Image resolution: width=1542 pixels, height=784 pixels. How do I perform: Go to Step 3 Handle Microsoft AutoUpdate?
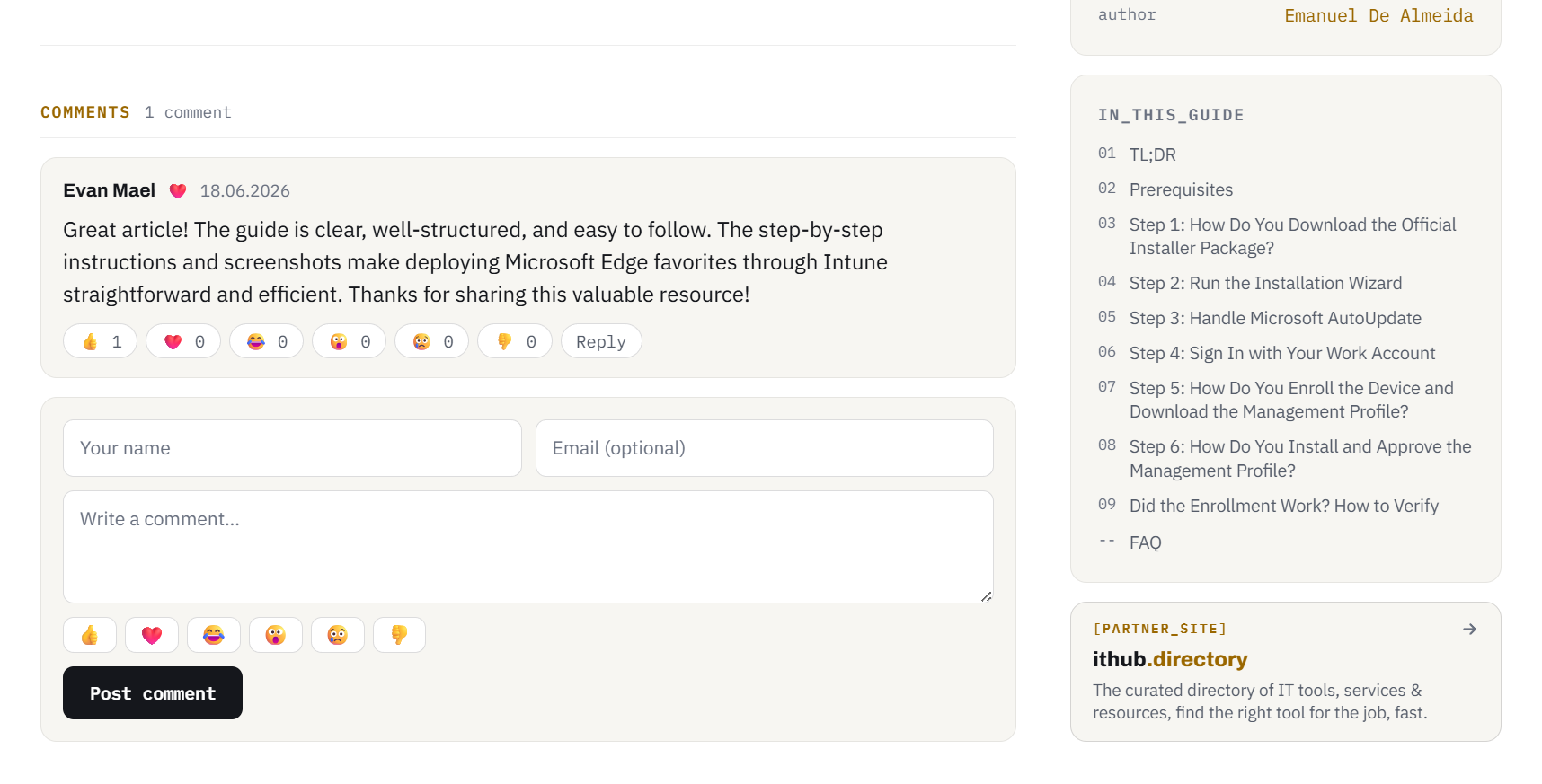pyautogui.click(x=1275, y=318)
